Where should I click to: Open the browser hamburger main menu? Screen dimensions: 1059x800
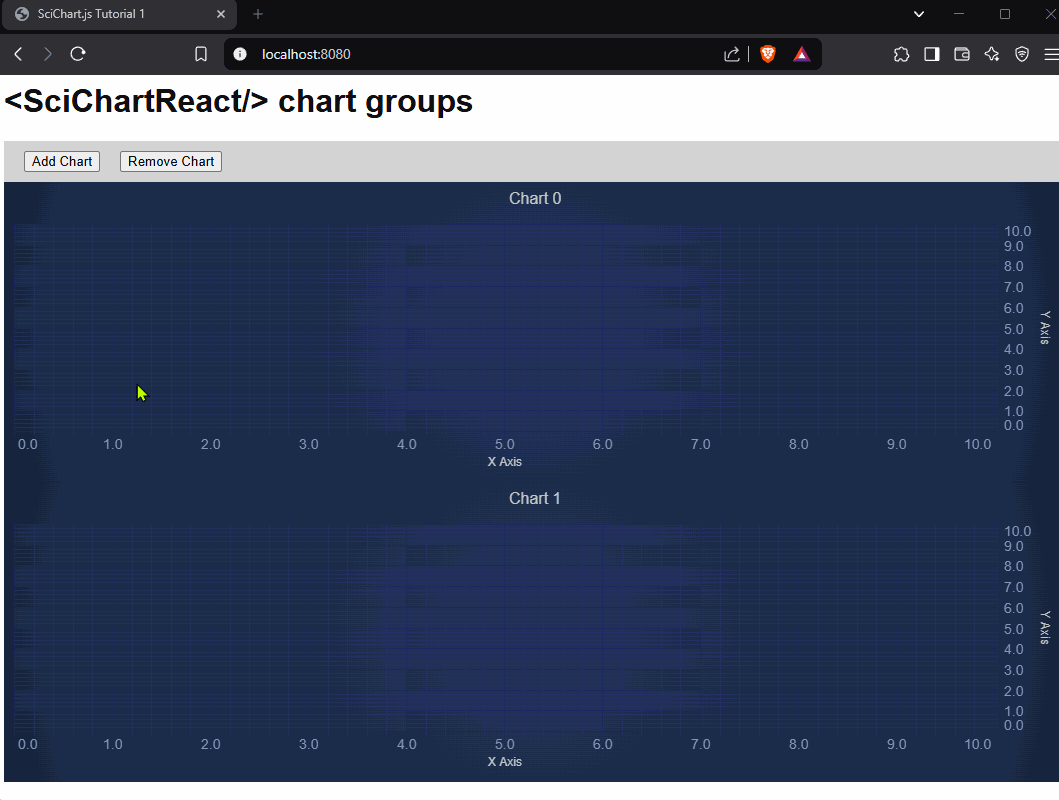(1049, 54)
